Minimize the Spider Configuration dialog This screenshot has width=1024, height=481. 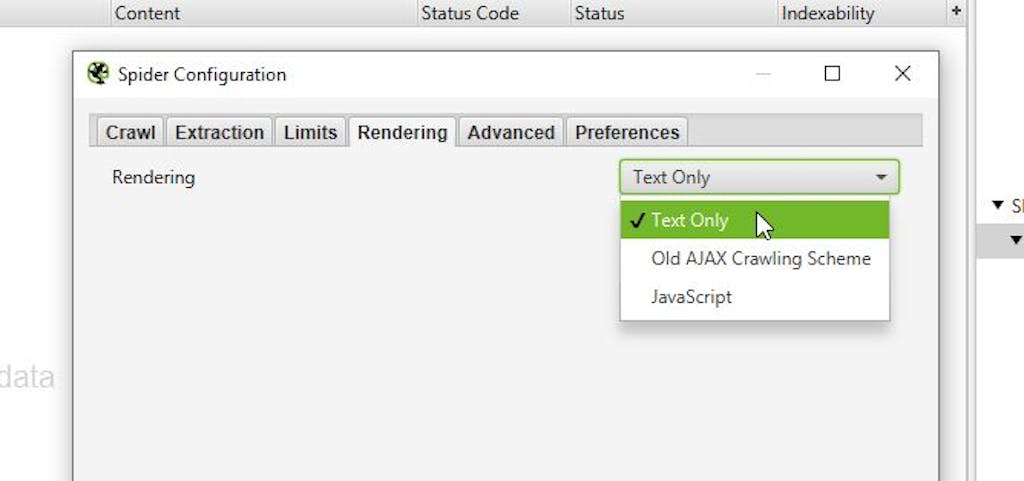coord(763,74)
